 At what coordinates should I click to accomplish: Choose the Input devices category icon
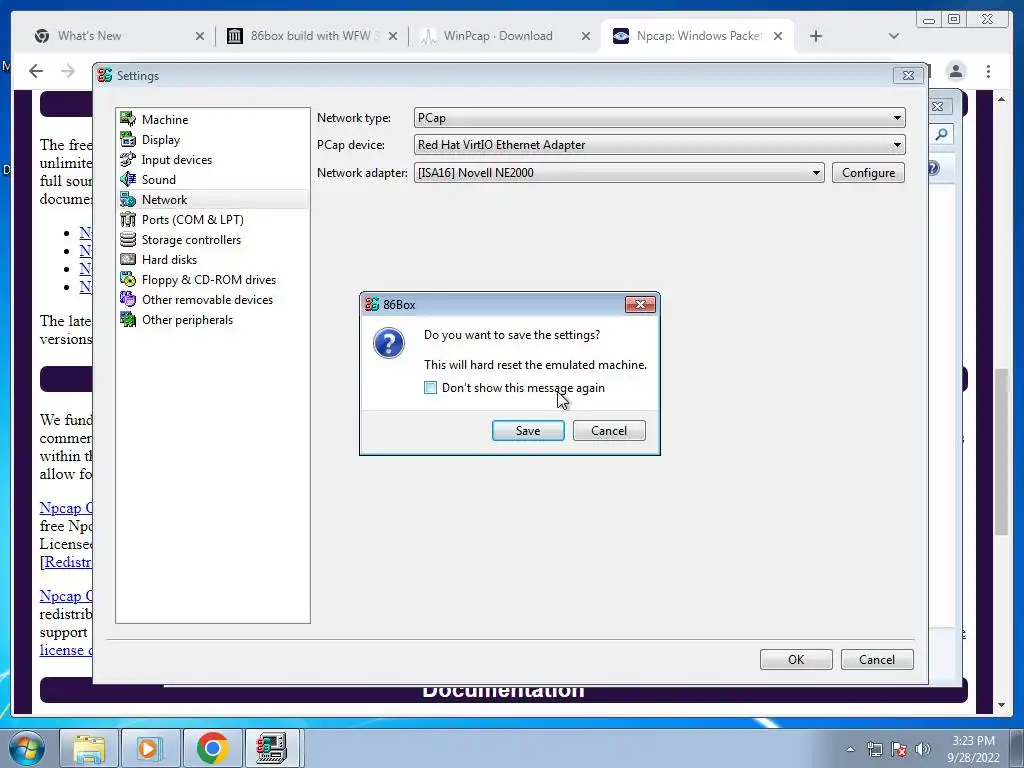tap(128, 159)
